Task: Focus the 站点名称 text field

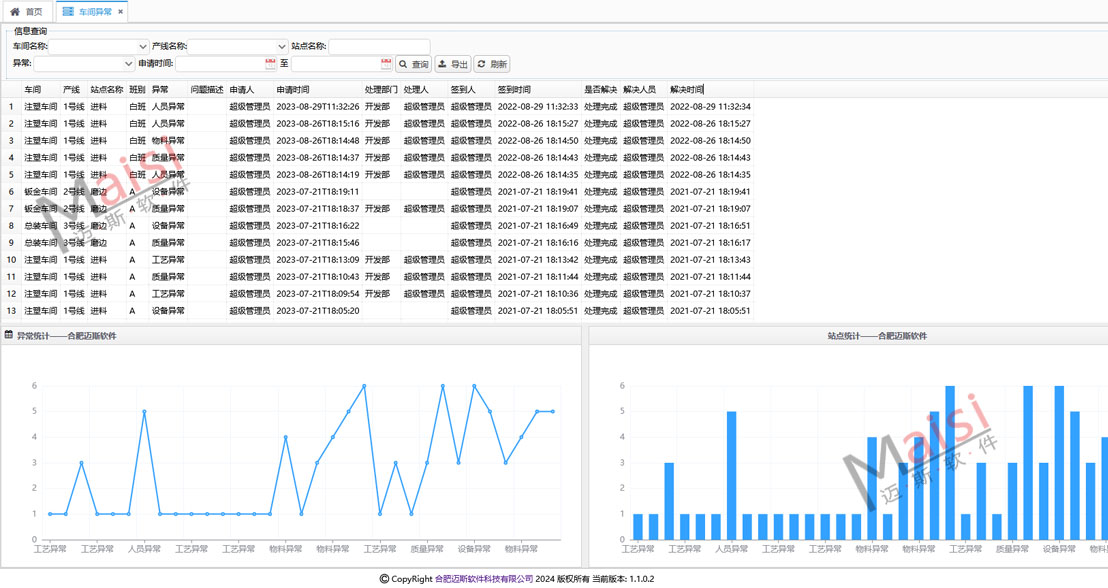Action: pos(379,47)
